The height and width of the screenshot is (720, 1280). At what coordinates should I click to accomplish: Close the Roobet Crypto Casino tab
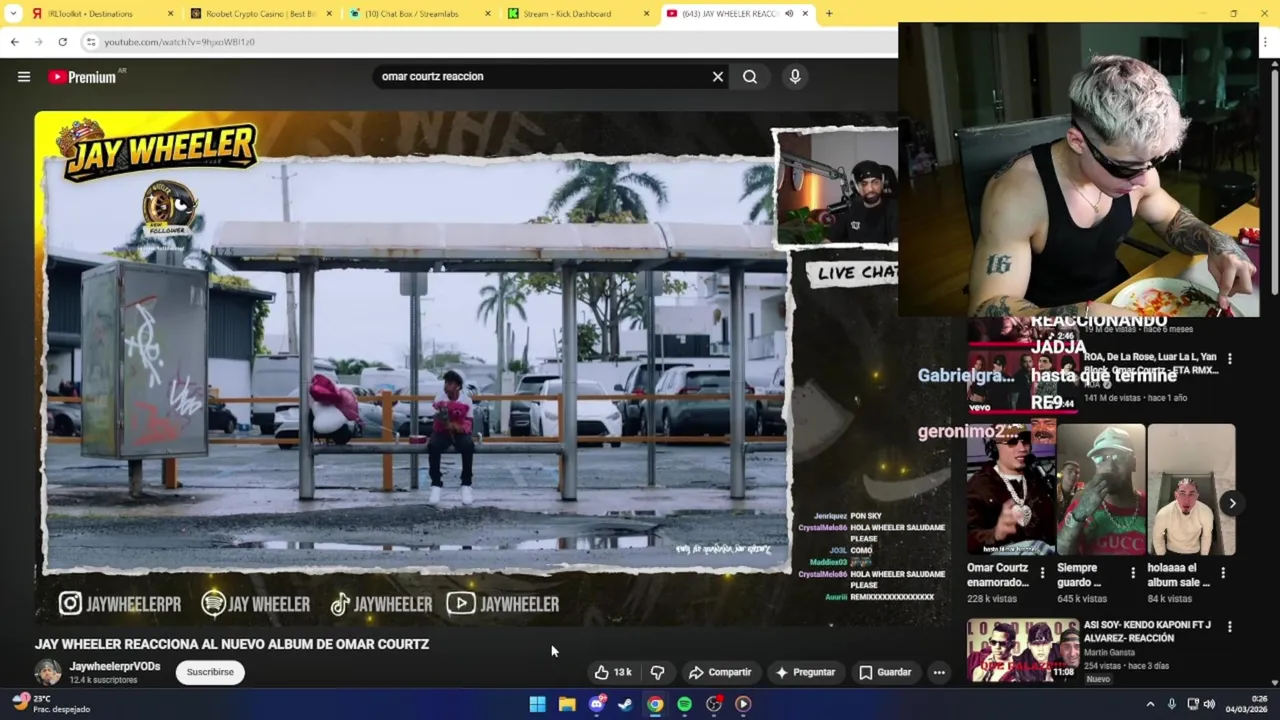coord(329,14)
